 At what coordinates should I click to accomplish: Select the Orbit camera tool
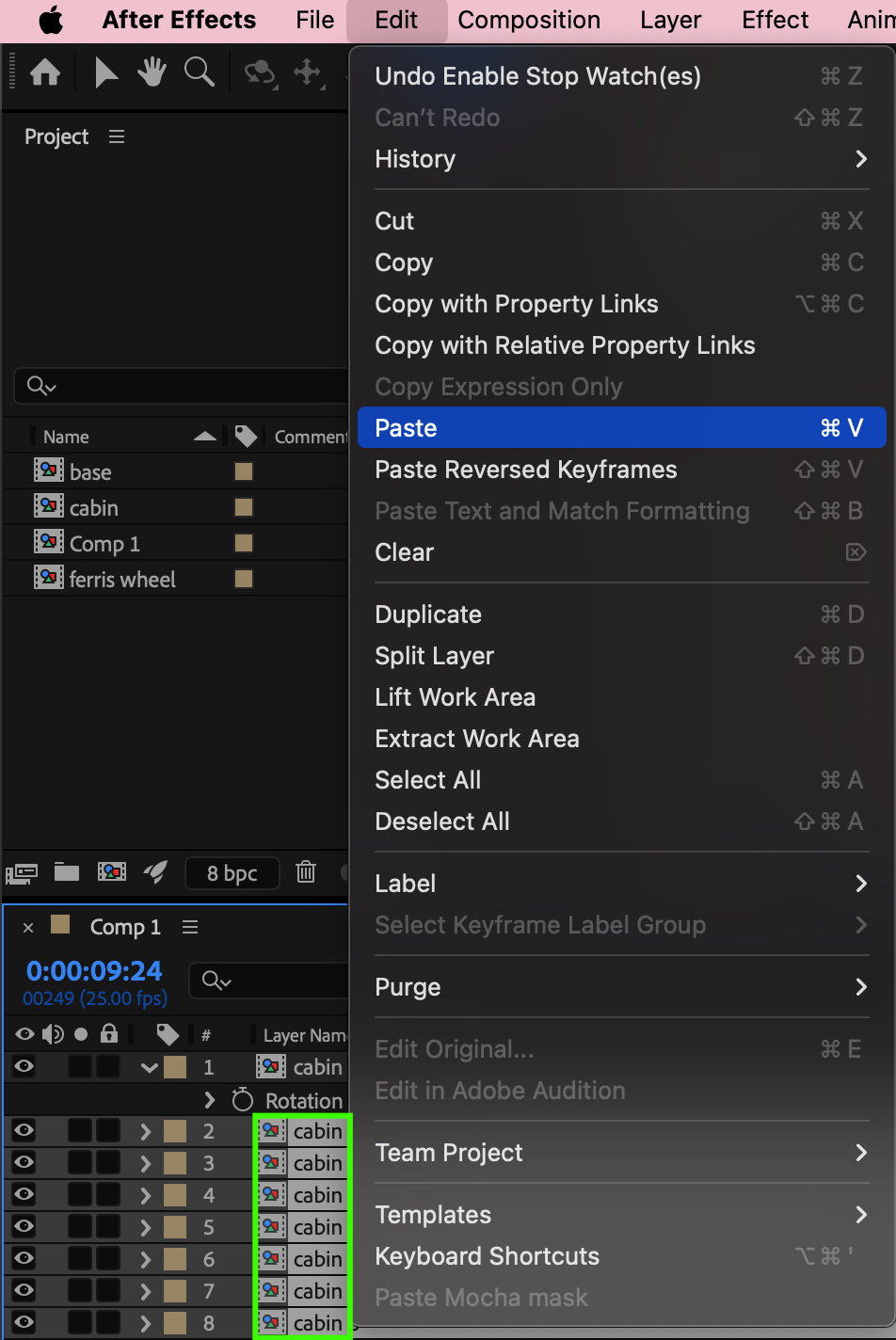(x=260, y=72)
